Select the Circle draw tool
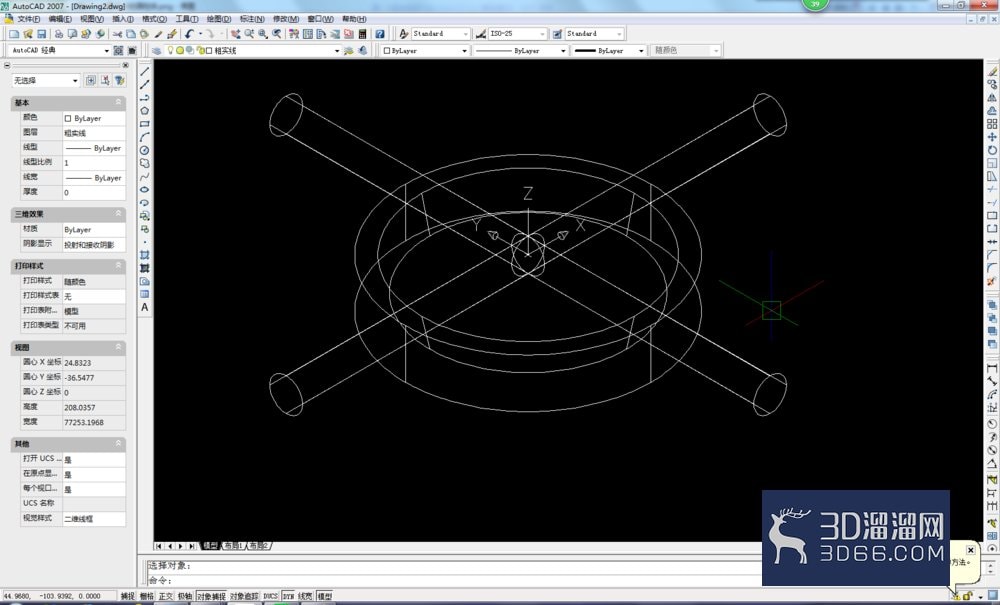Image resolution: width=1000 pixels, height=605 pixels. (x=145, y=150)
